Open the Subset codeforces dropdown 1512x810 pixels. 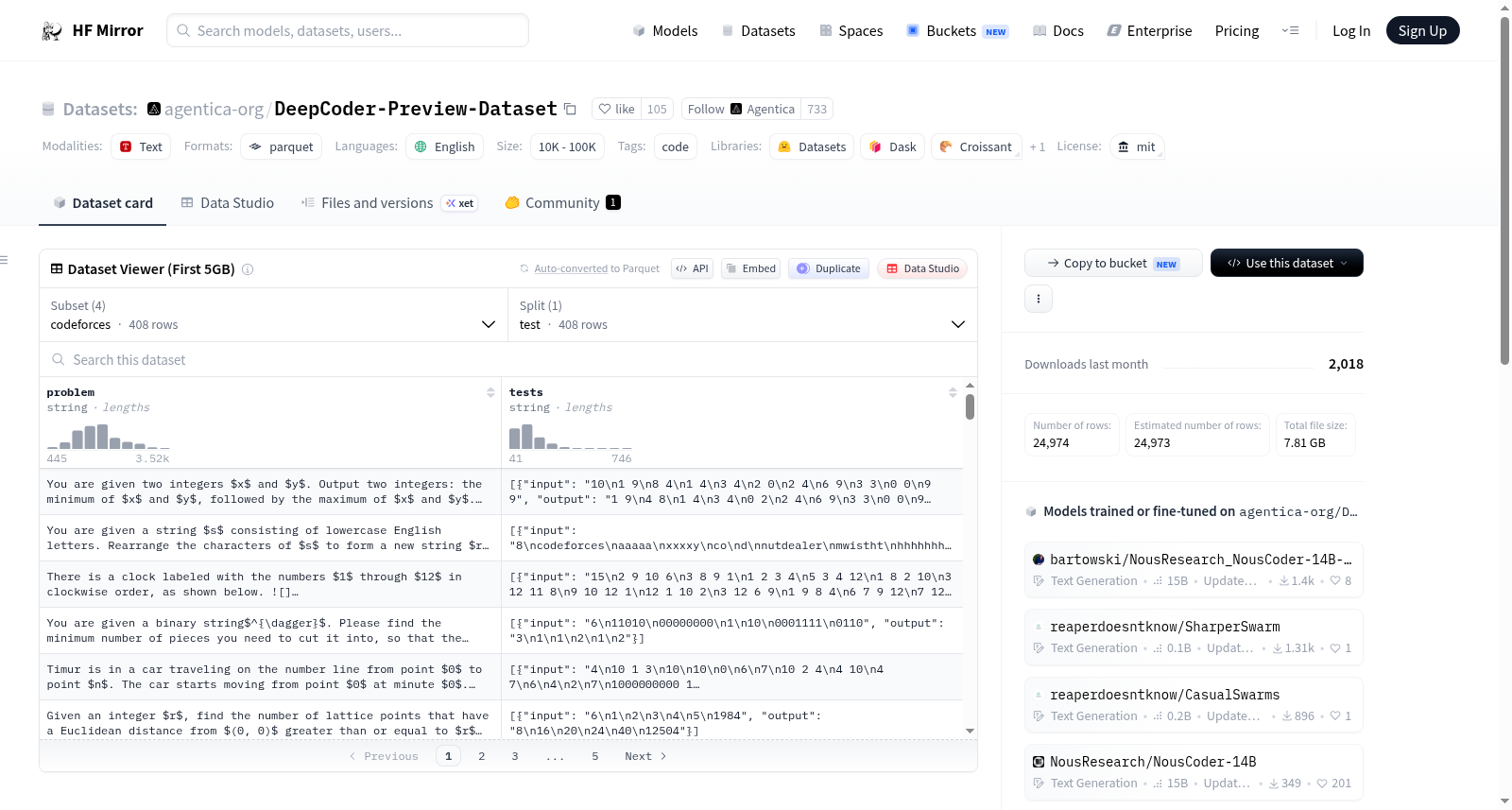coord(274,315)
